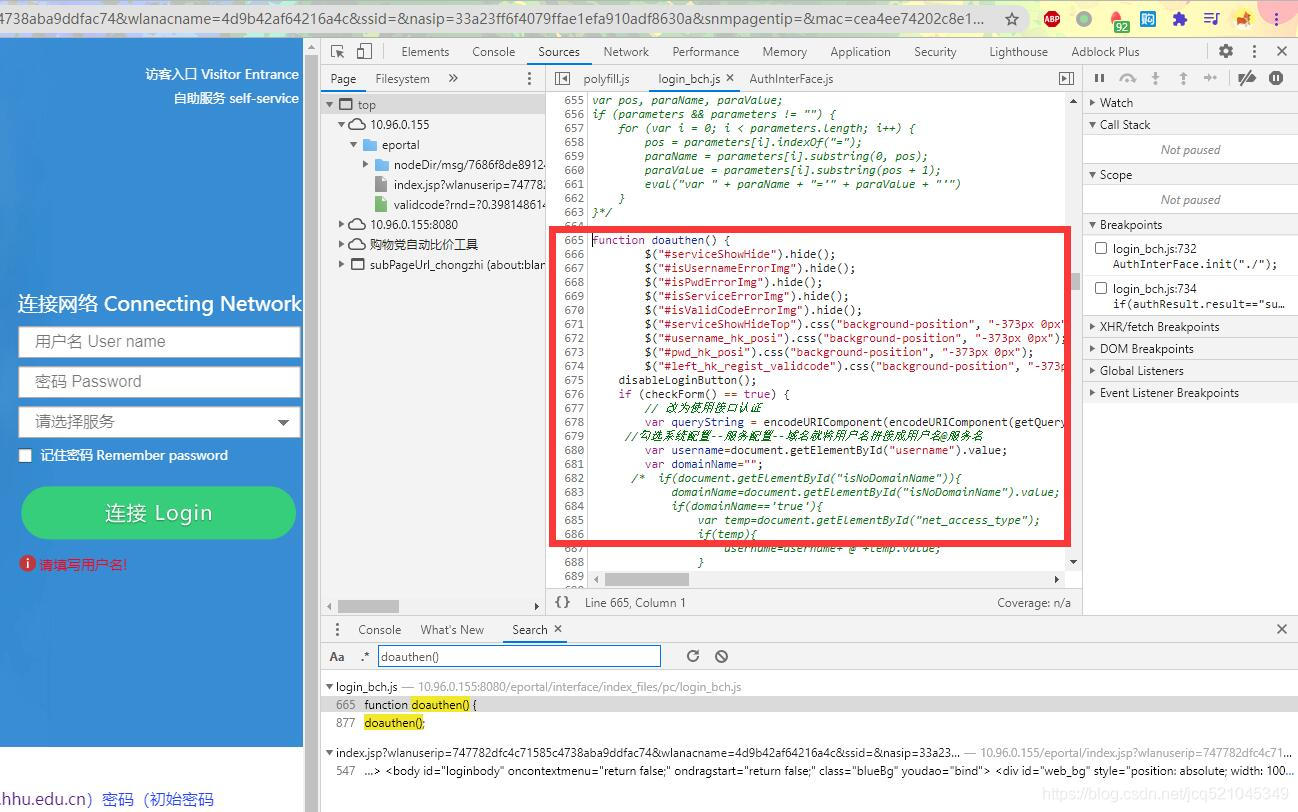Check the Remember password checkbox
This screenshot has width=1298, height=812.
click(26, 456)
